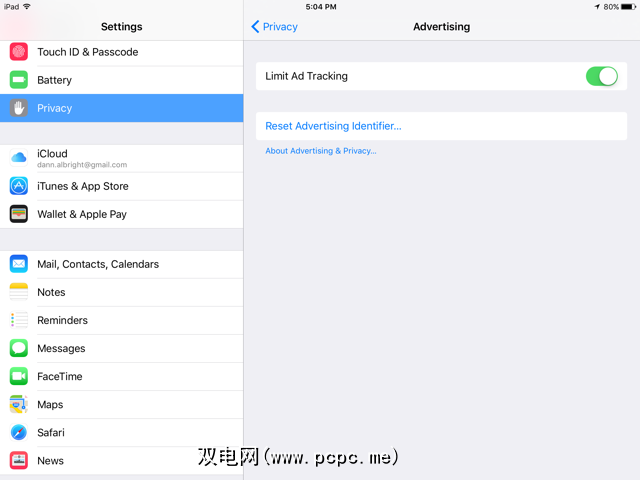
Task: Tap the green Battery icon
Action: [19, 80]
